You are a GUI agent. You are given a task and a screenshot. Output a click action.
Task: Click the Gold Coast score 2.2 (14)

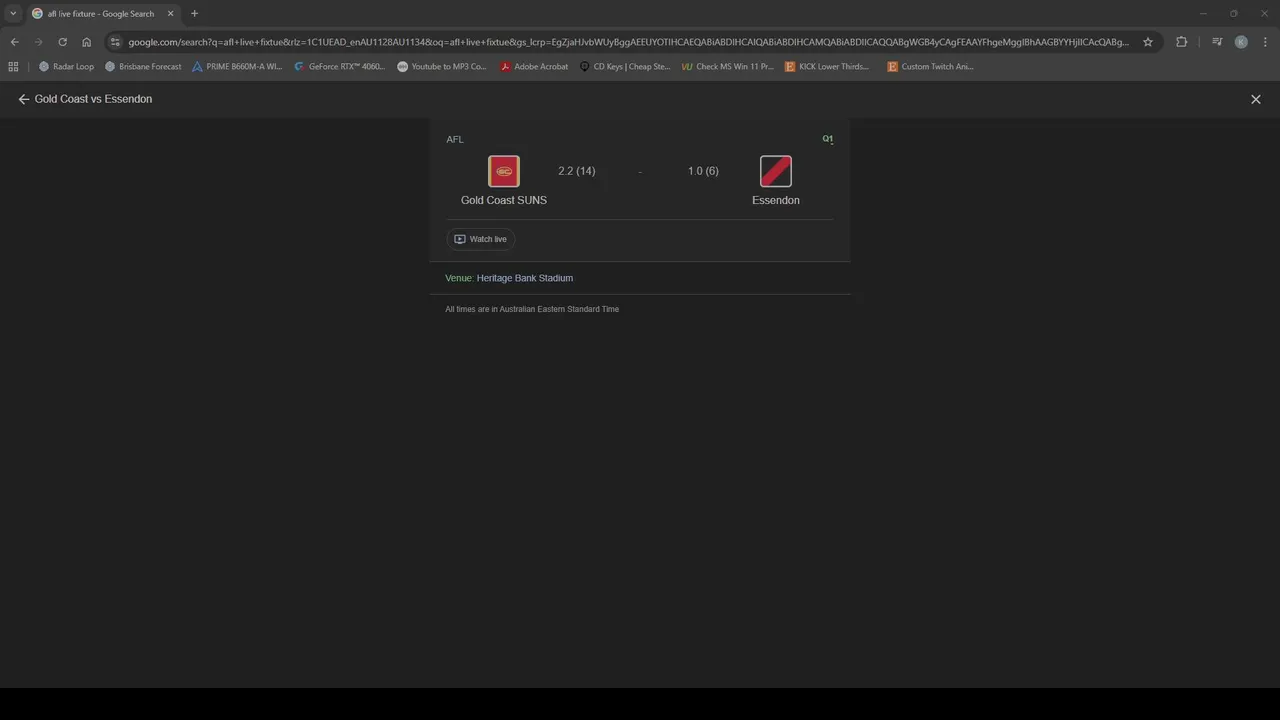(x=577, y=171)
